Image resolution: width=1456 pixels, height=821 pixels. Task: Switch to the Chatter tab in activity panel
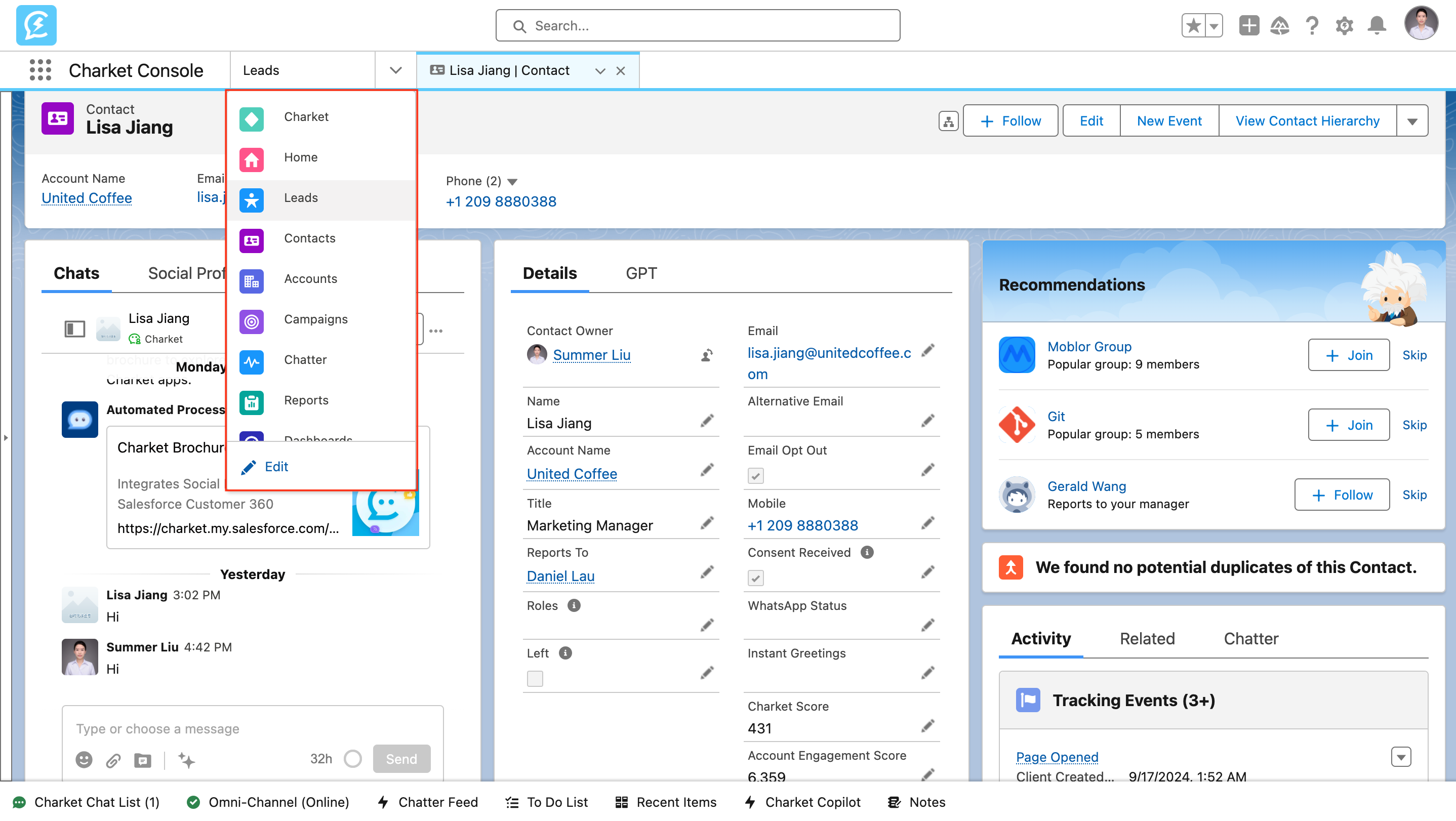1251,639
